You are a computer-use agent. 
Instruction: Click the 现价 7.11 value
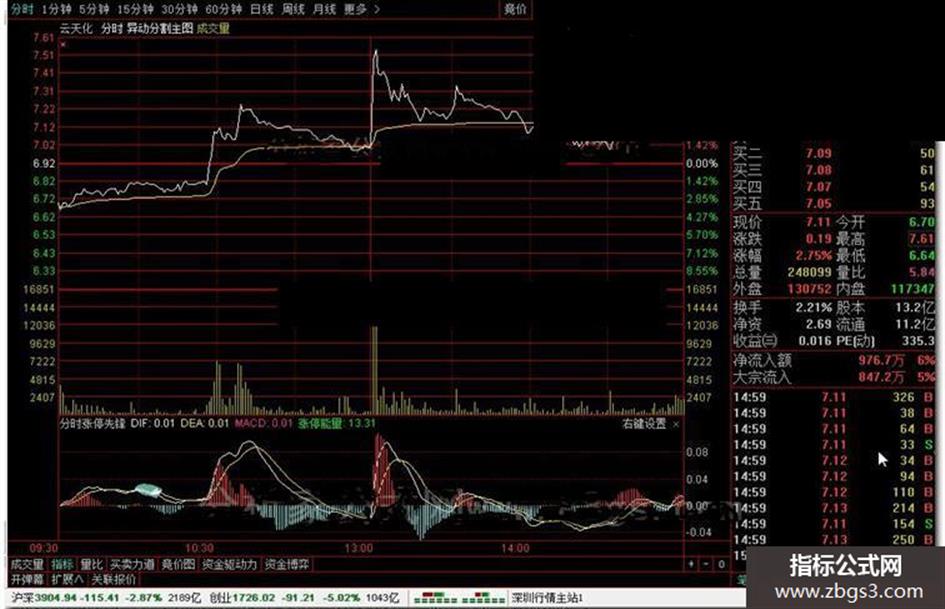point(819,222)
